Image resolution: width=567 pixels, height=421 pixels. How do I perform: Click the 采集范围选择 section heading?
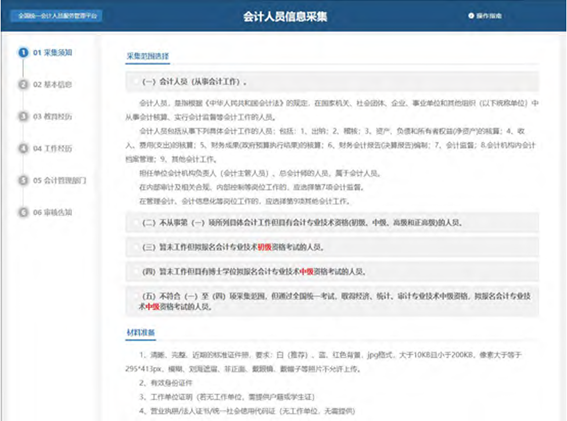click(x=148, y=56)
